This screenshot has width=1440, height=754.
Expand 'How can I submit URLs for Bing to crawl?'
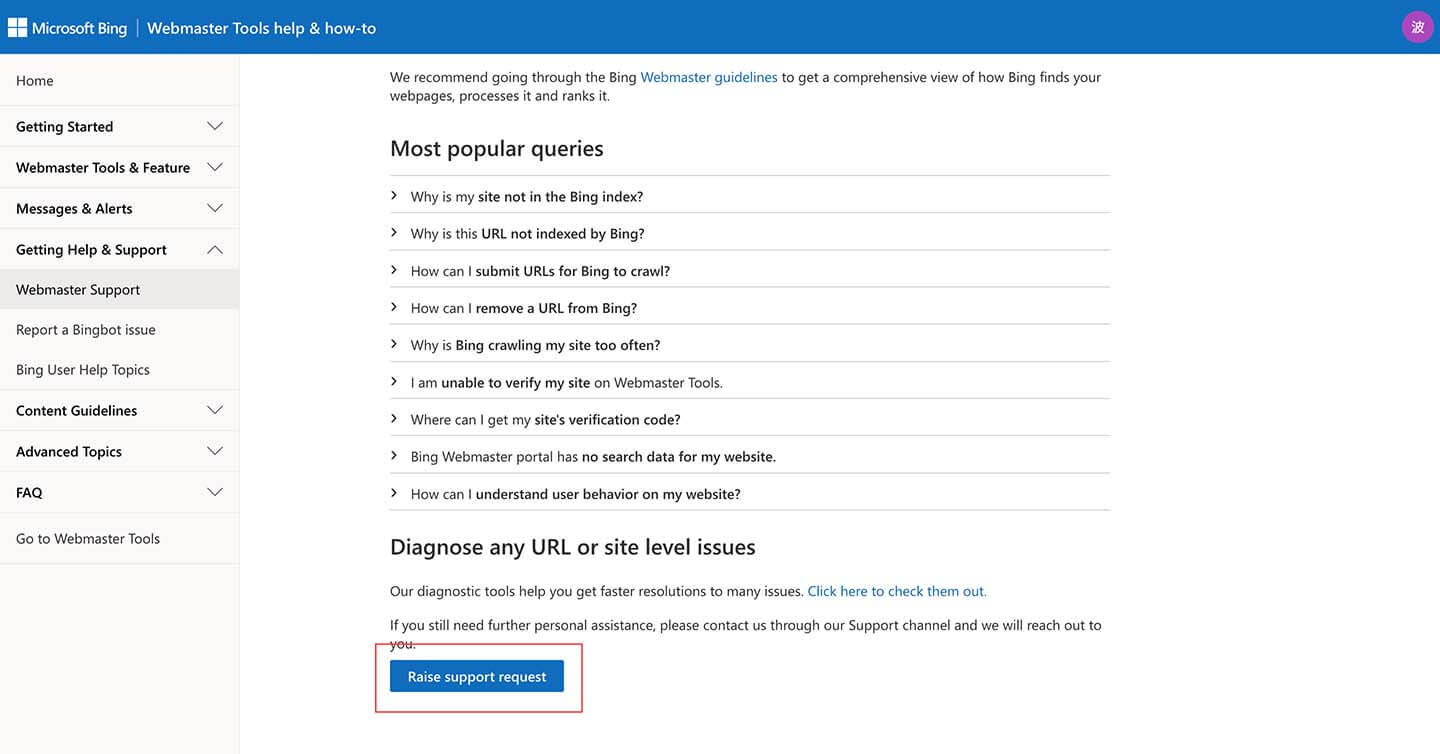[x=750, y=271]
